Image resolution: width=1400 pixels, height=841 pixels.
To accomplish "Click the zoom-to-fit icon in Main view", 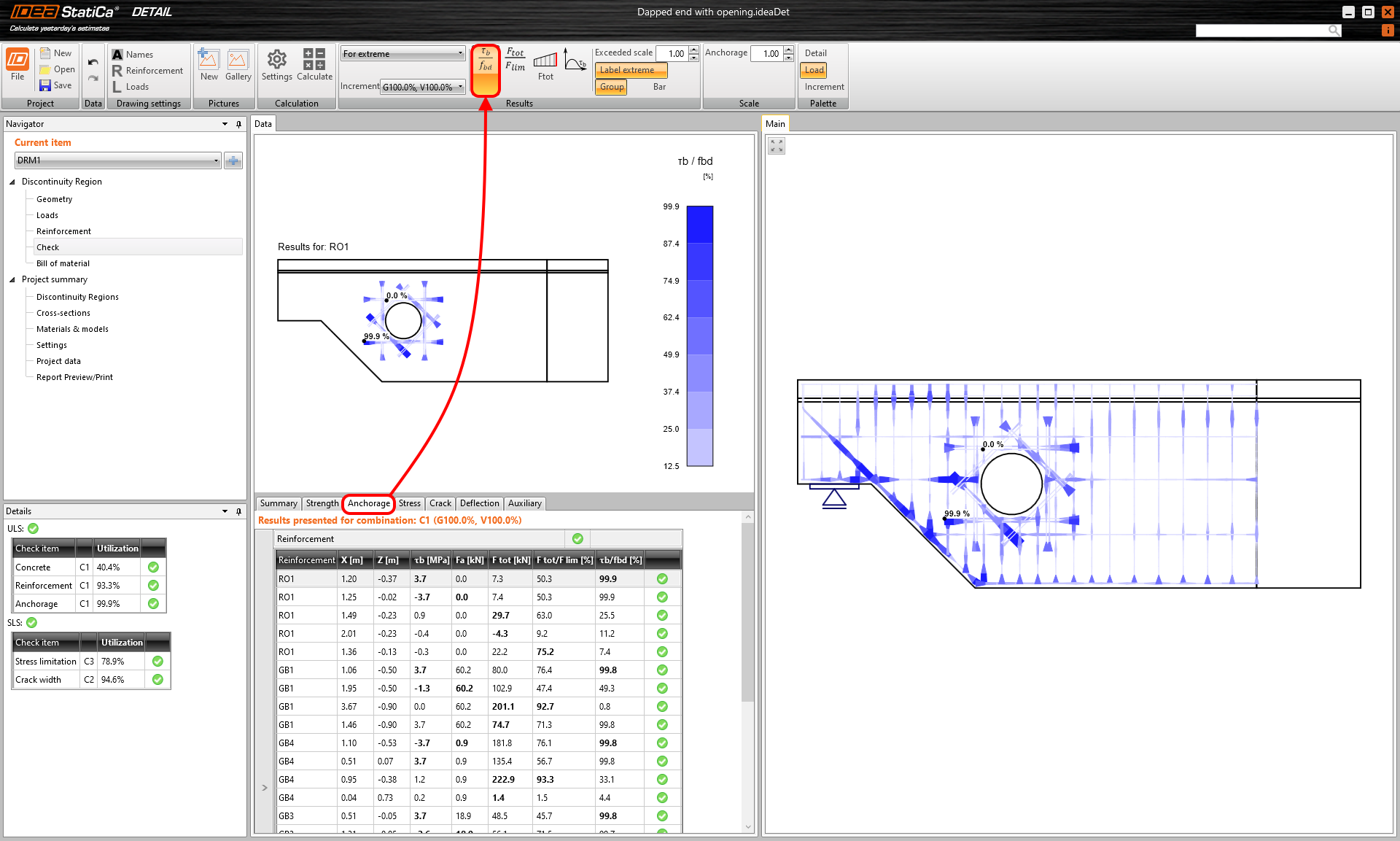I will point(777,146).
